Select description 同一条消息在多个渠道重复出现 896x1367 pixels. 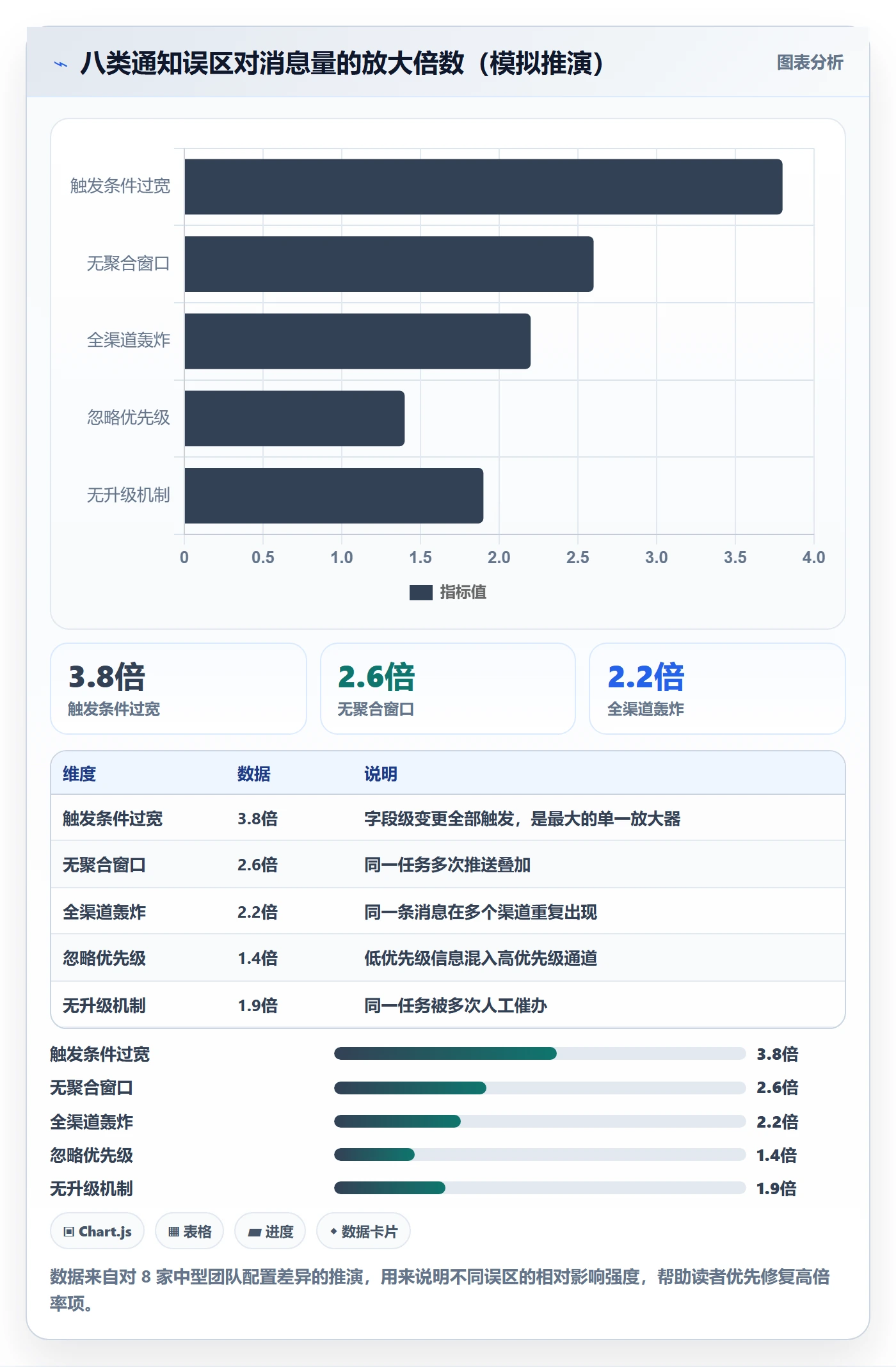point(481,912)
